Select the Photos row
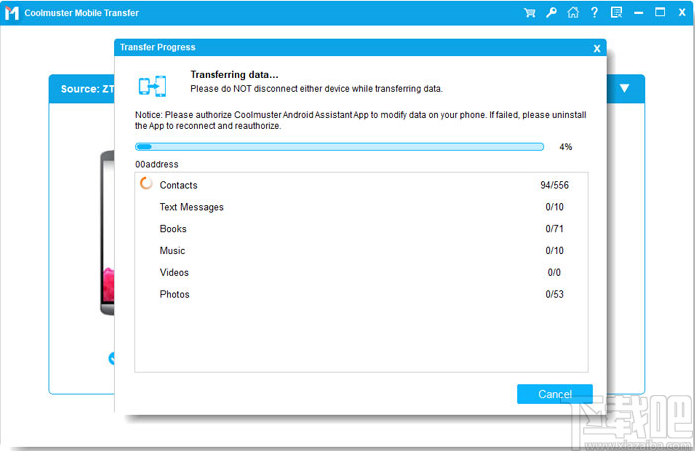The image size is (695, 451). [360, 295]
